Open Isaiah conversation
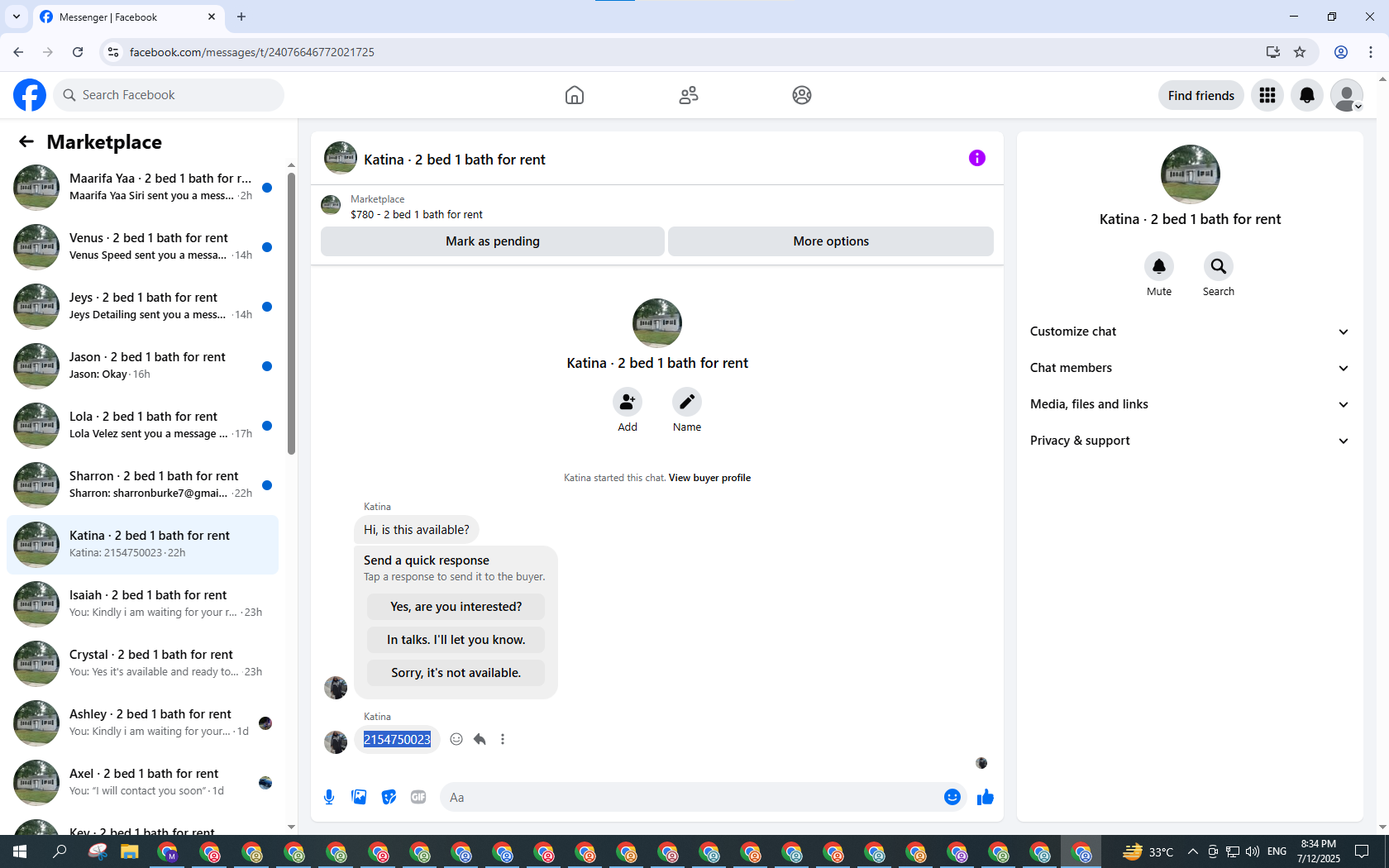Image resolution: width=1389 pixels, height=868 pixels. click(x=142, y=604)
